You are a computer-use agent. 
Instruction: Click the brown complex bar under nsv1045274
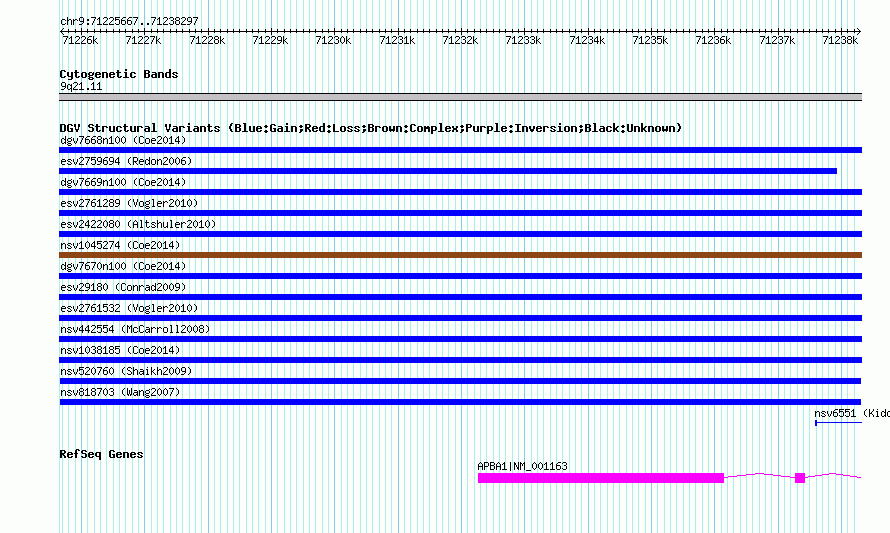click(460, 255)
